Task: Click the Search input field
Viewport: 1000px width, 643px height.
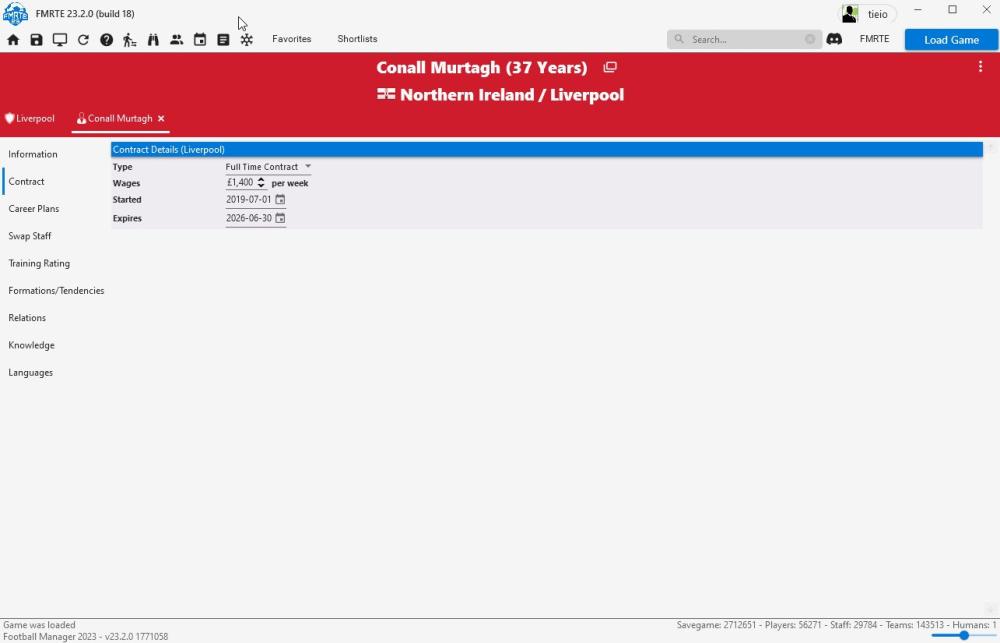Action: click(x=744, y=39)
